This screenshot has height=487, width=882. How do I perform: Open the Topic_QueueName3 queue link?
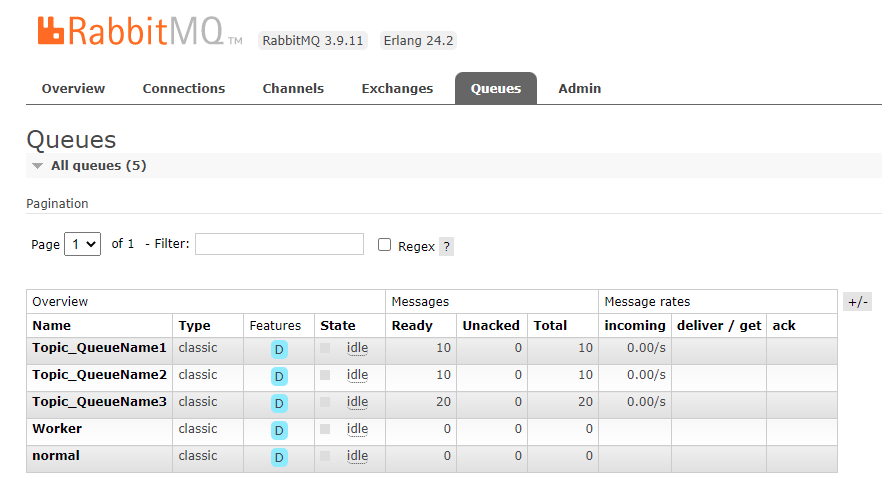click(100, 402)
